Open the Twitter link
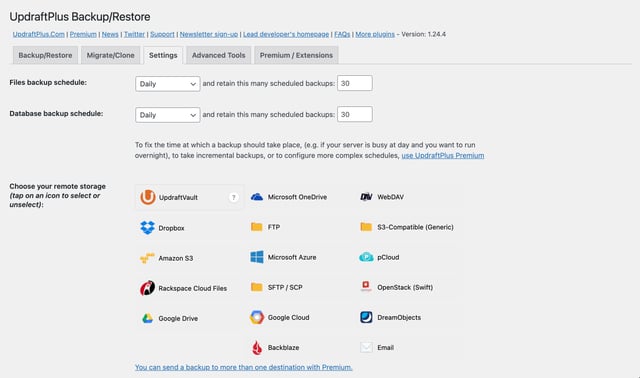Screen dimensions: 640x378 point(134,34)
